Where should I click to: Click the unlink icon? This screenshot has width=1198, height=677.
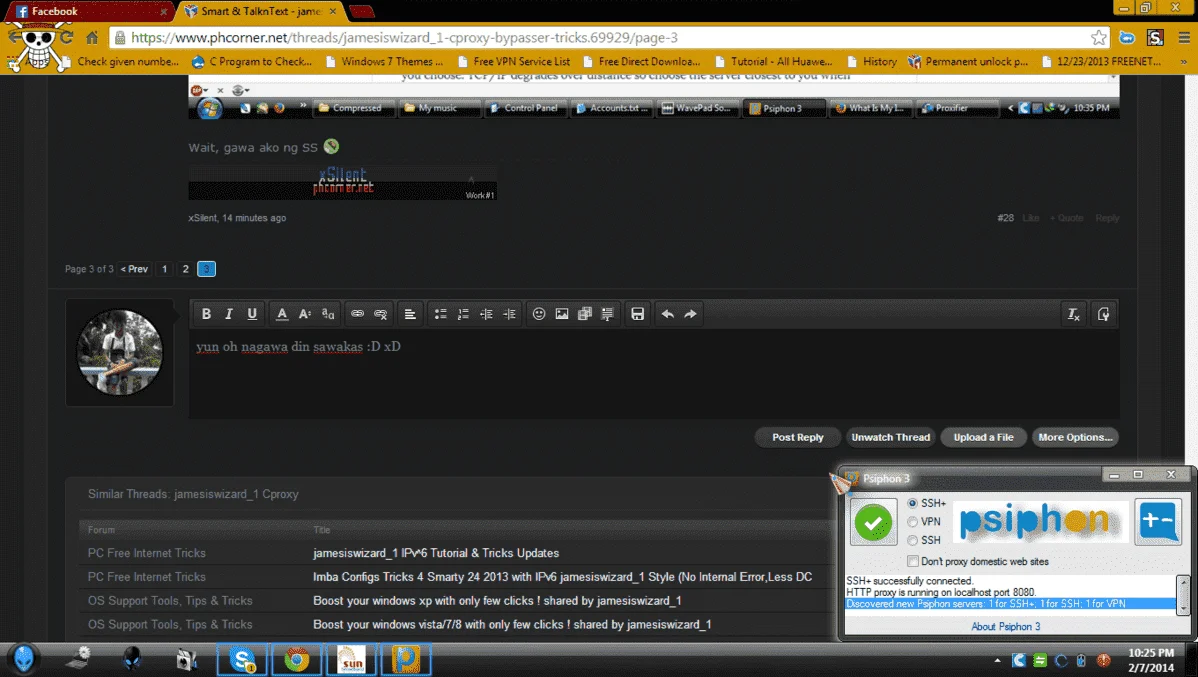(x=380, y=314)
